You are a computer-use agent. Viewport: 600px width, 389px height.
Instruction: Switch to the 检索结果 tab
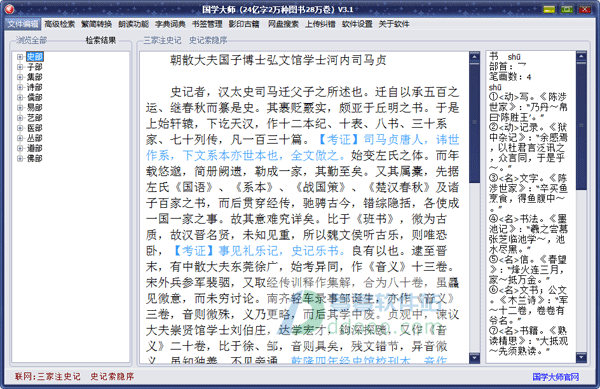(x=101, y=40)
